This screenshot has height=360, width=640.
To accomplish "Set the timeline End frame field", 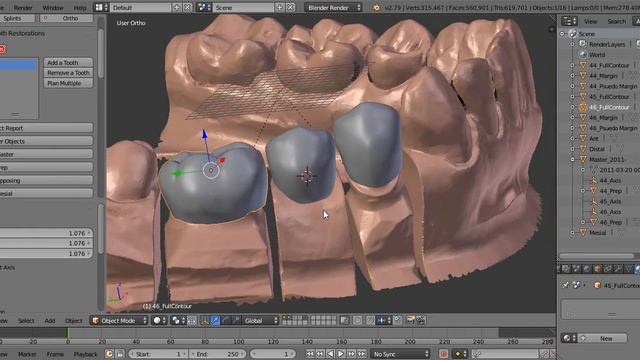I will (217, 354).
